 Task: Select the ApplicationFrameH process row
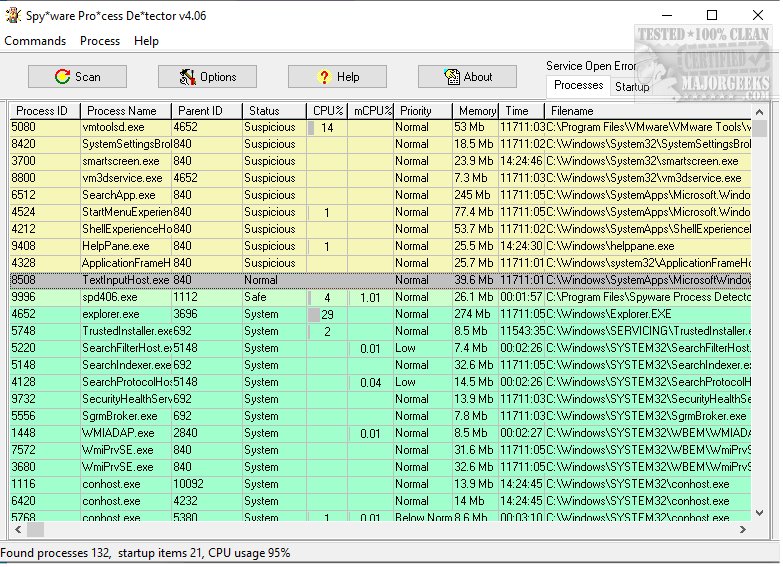coord(380,263)
